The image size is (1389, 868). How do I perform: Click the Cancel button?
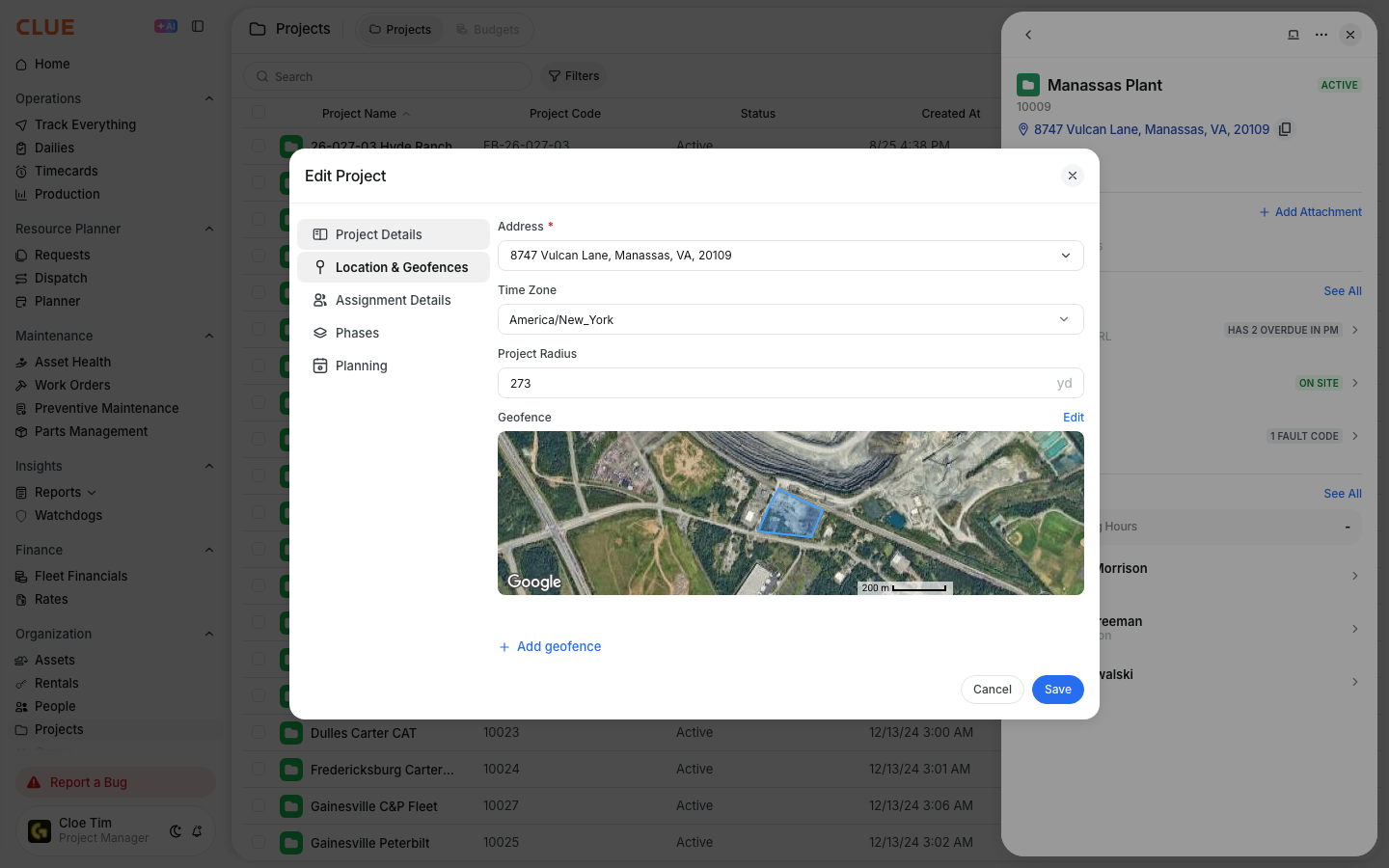(992, 690)
